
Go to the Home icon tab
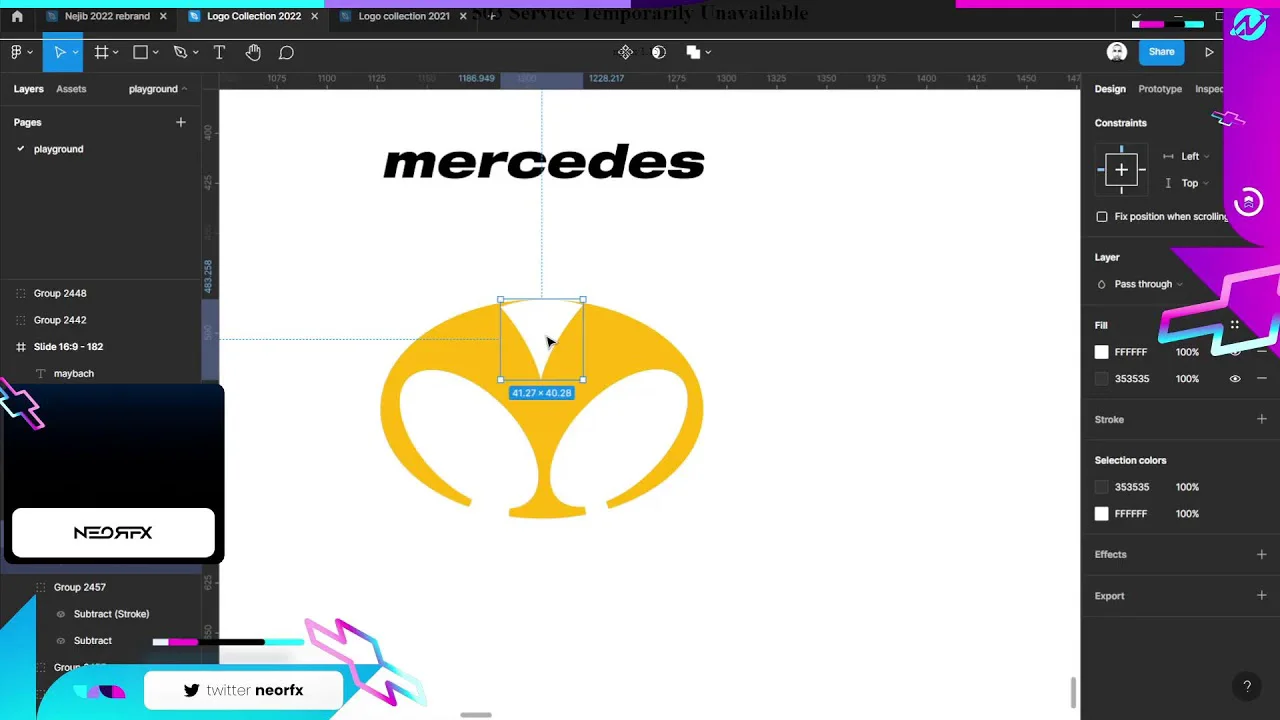coord(17,16)
